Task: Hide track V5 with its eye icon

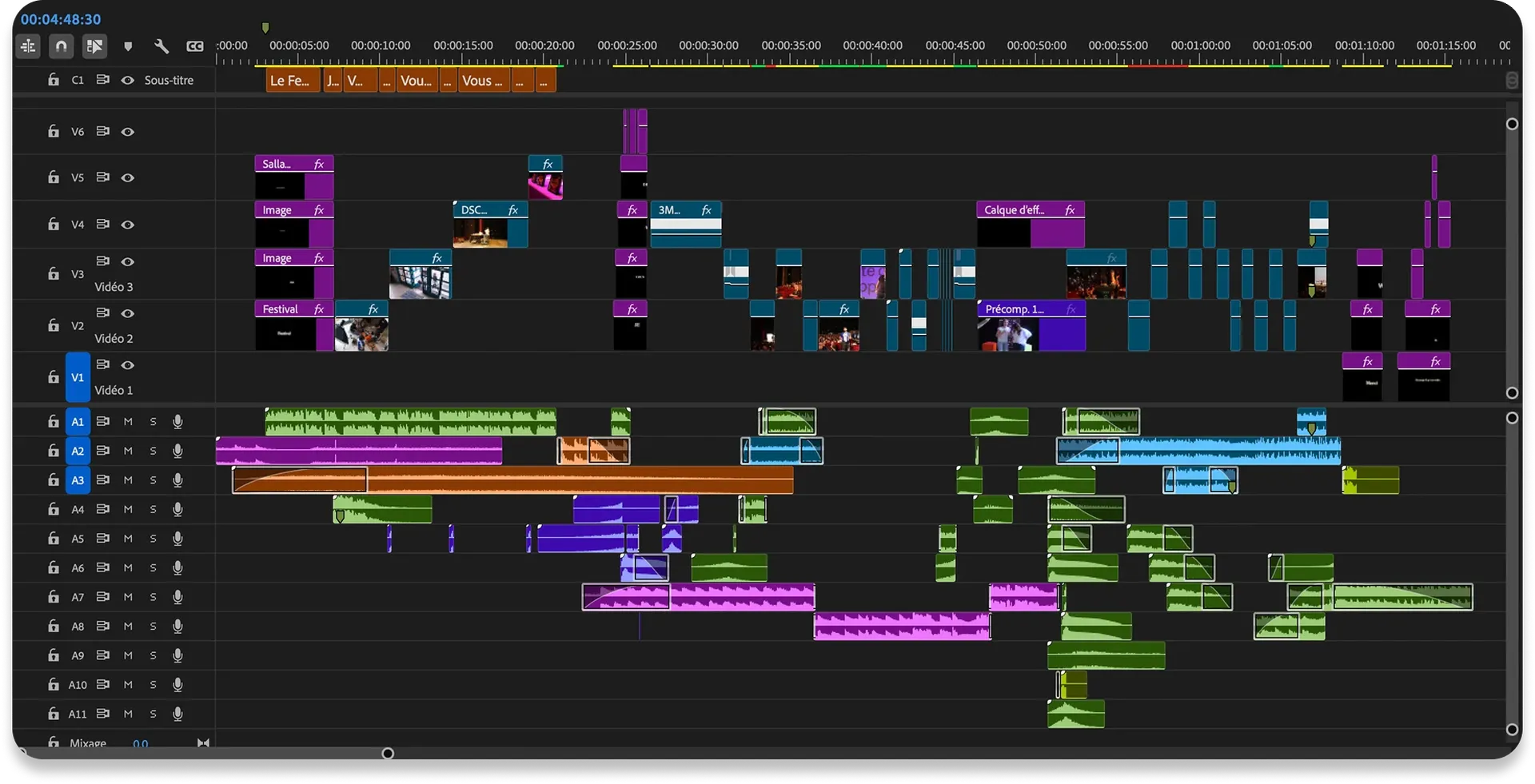Action: 128,177
